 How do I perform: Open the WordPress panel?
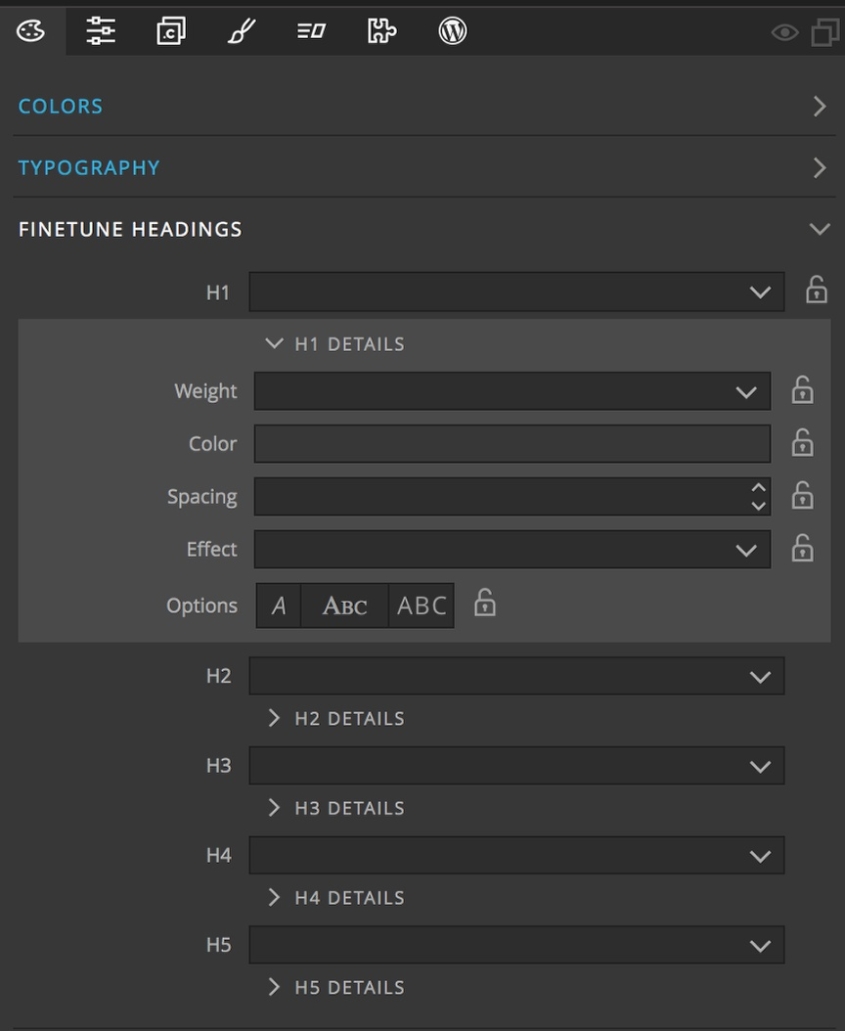pos(453,31)
